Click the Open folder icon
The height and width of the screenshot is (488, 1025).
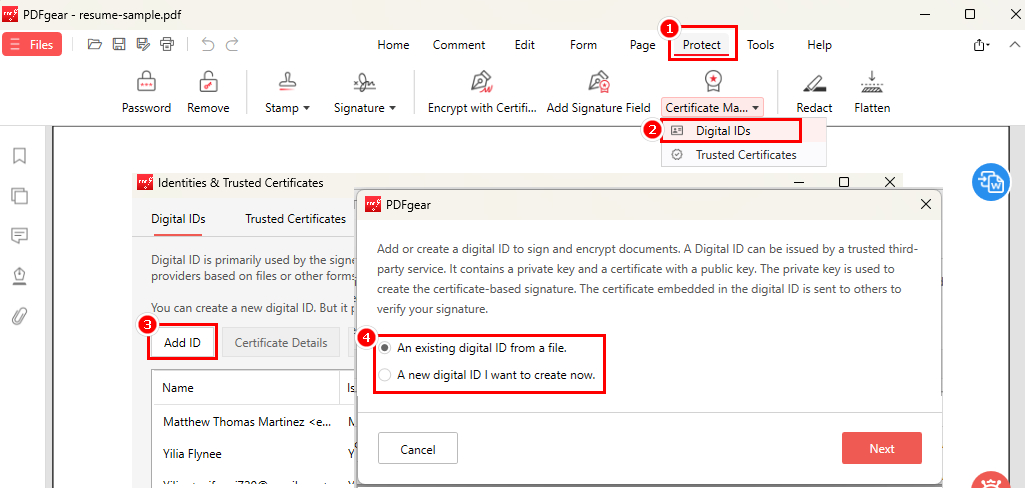(95, 44)
